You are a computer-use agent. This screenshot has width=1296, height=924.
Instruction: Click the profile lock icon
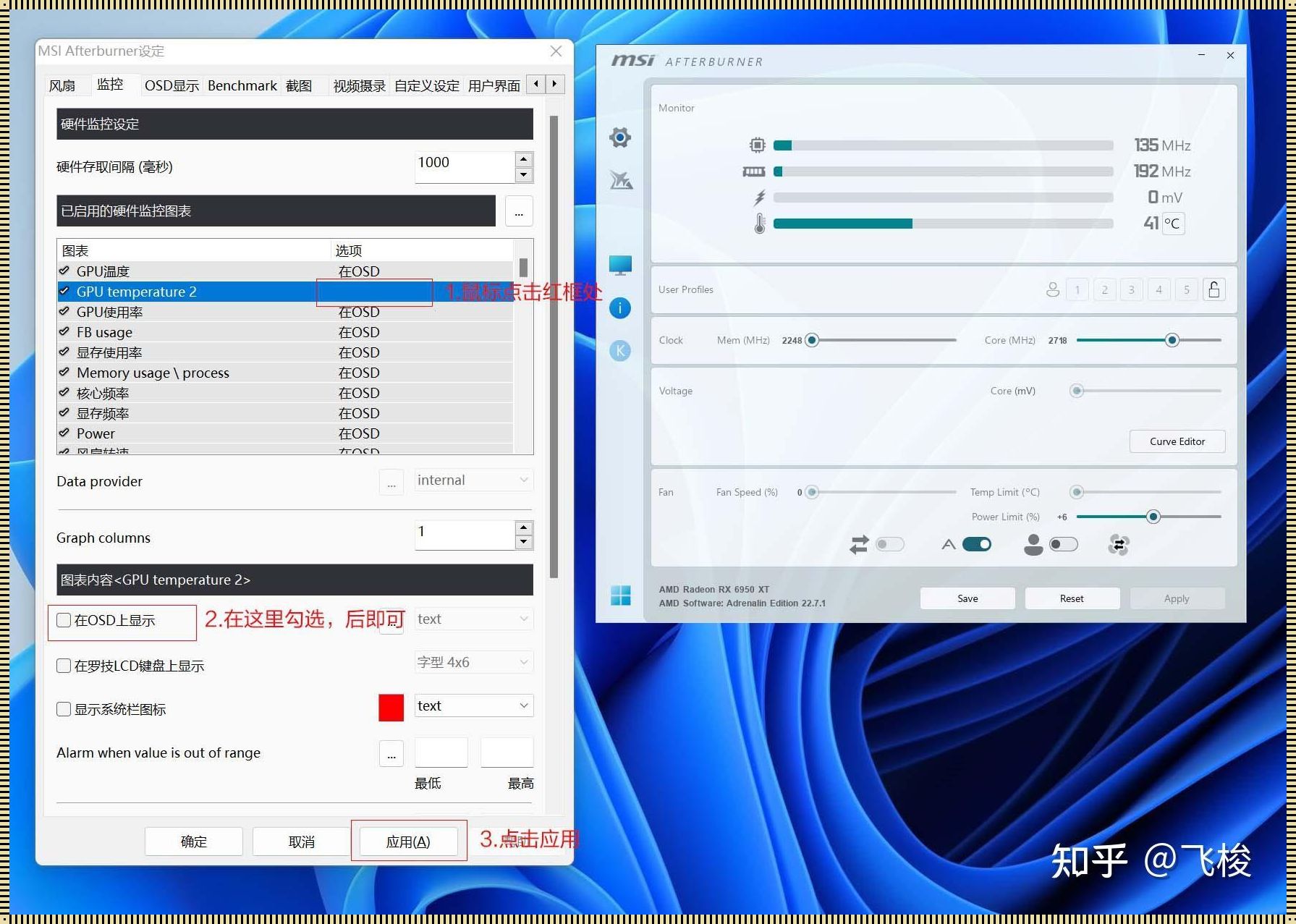1214,289
